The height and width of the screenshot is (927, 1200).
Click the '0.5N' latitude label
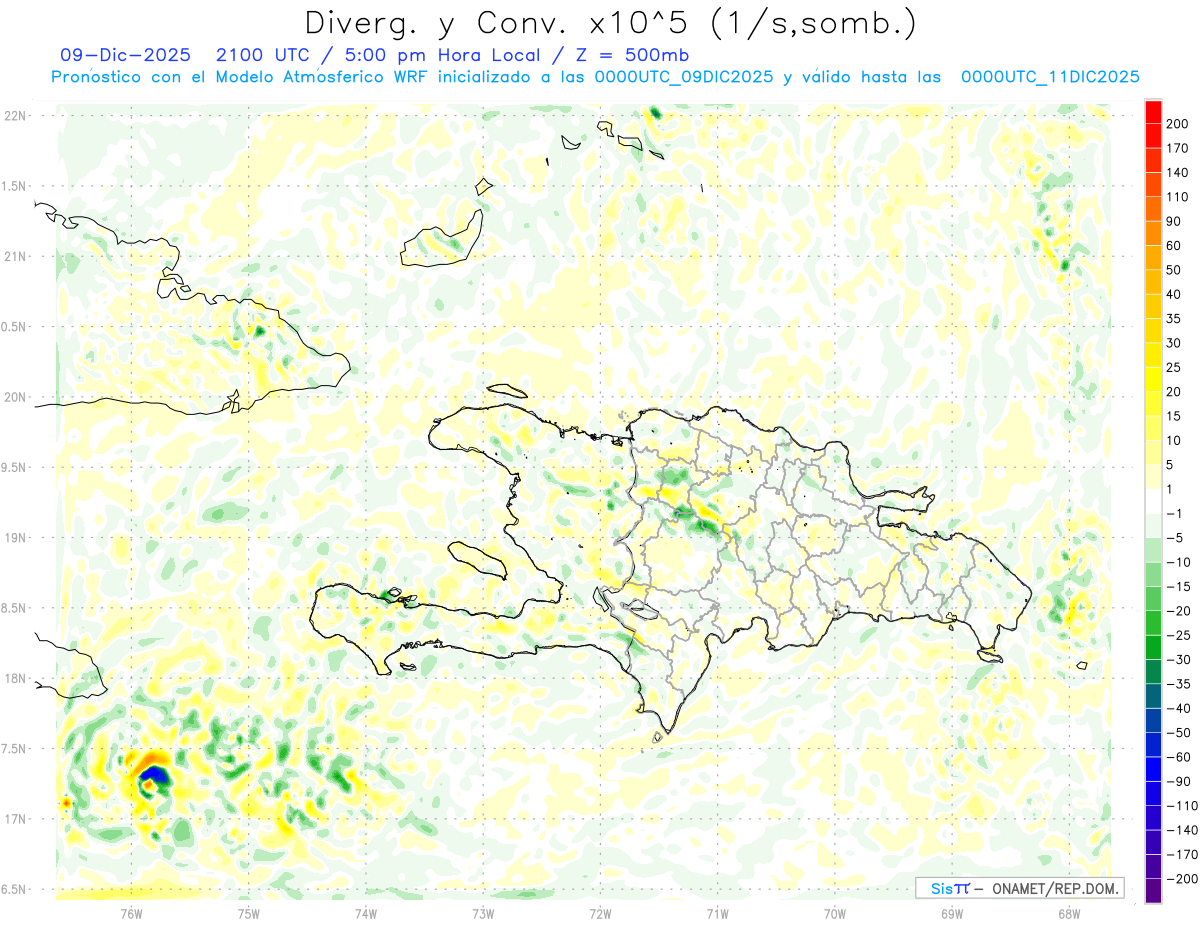point(15,327)
